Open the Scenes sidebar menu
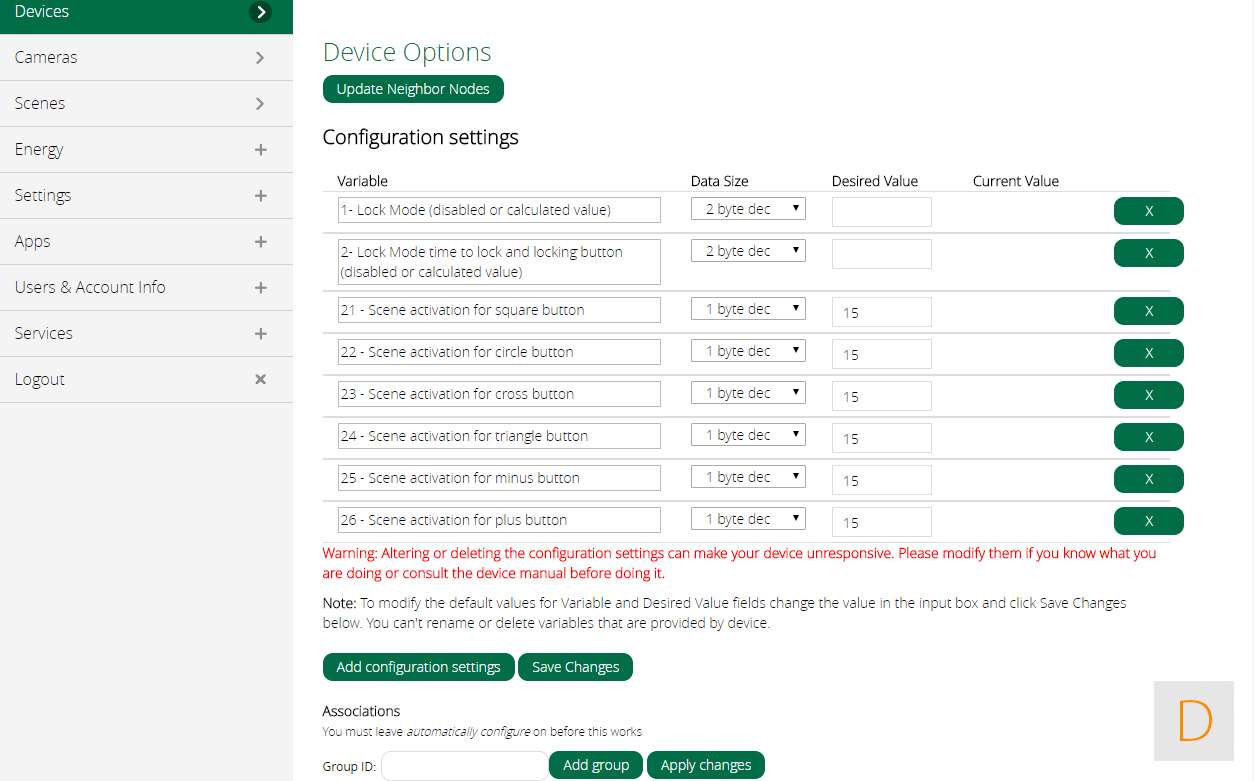This screenshot has width=1254, height=781. (40, 104)
